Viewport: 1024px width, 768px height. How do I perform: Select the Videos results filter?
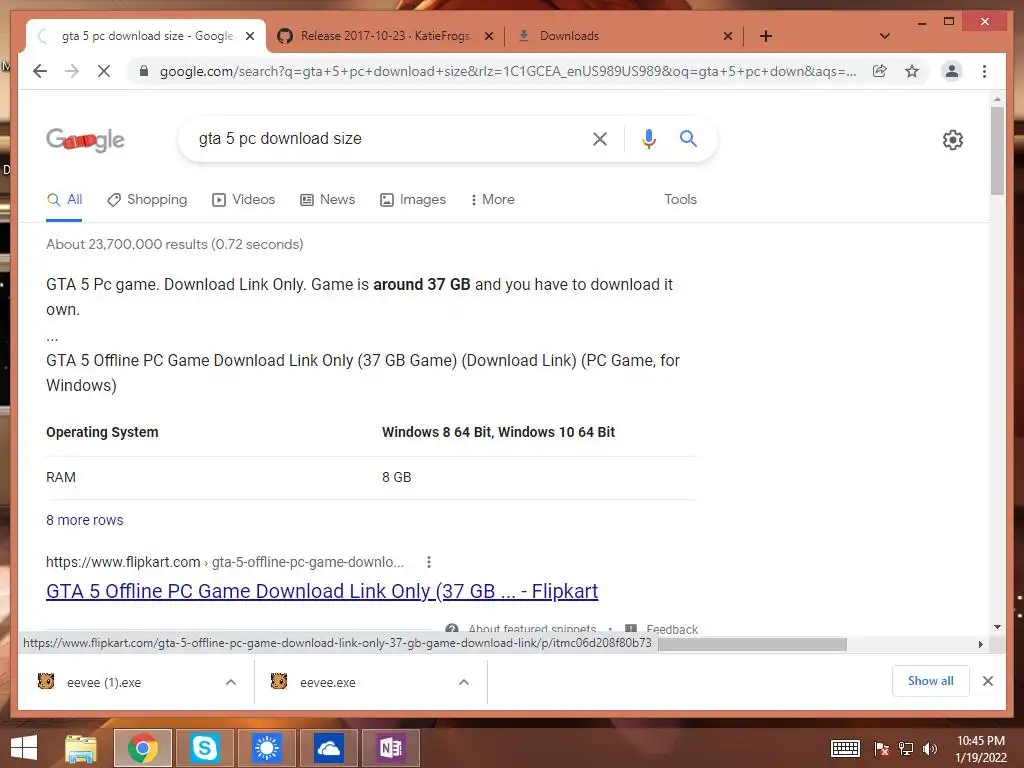pos(244,200)
